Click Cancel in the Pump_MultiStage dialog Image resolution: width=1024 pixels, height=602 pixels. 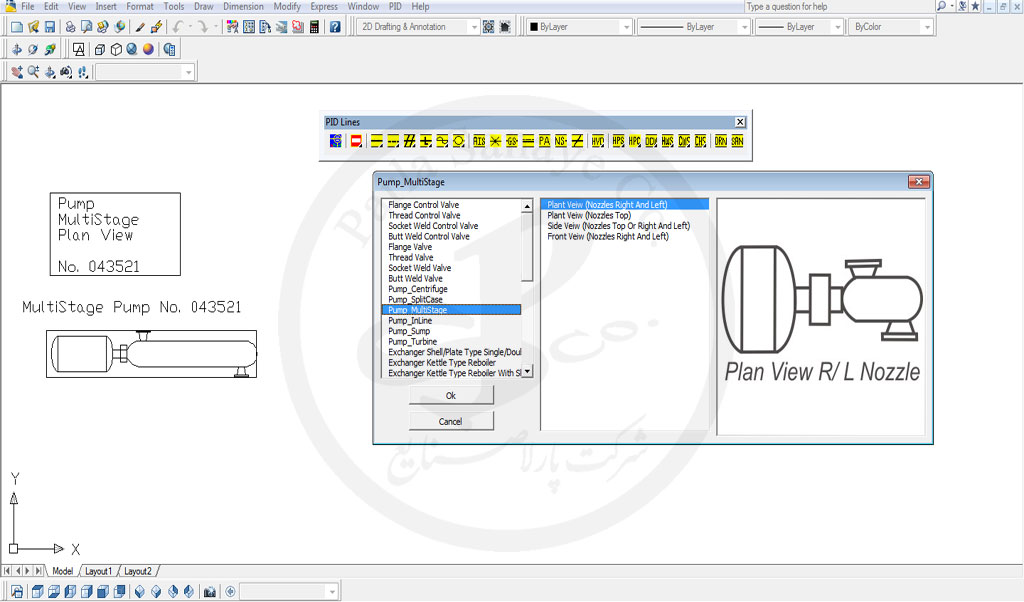[x=451, y=422]
